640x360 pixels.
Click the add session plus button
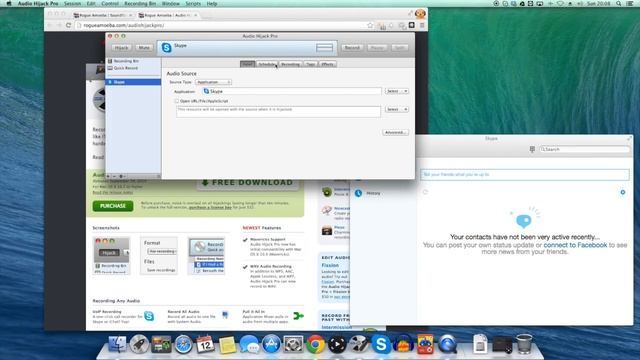[x=108, y=176]
